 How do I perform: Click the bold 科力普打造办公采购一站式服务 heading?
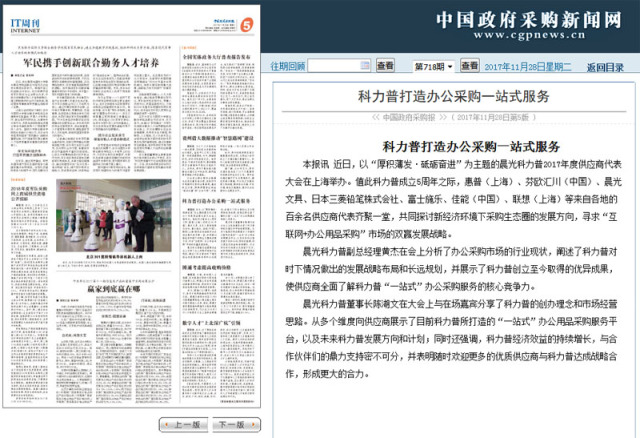(x=471, y=147)
